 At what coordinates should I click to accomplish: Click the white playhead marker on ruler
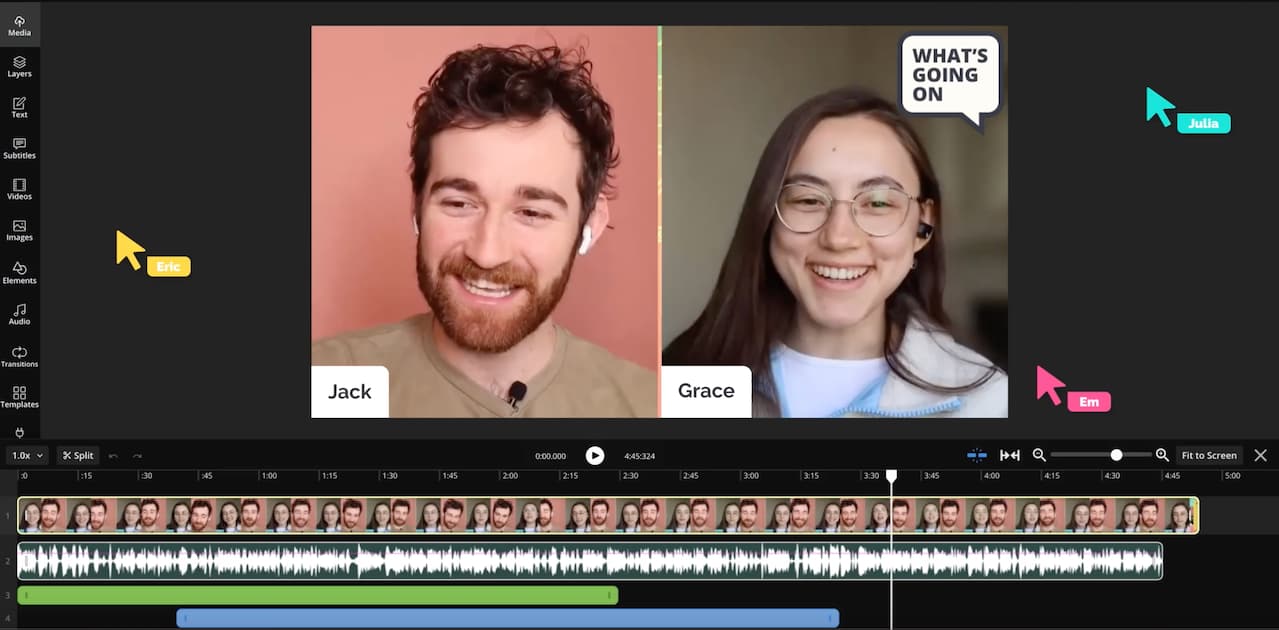tap(891, 476)
